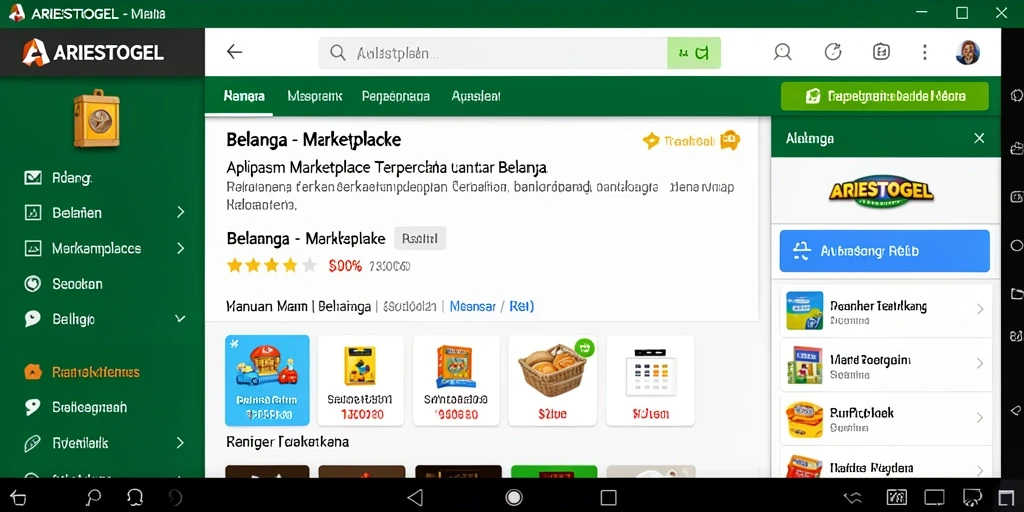Click the Arlestplaan search field
This screenshot has height=512, width=1024.
[493, 53]
